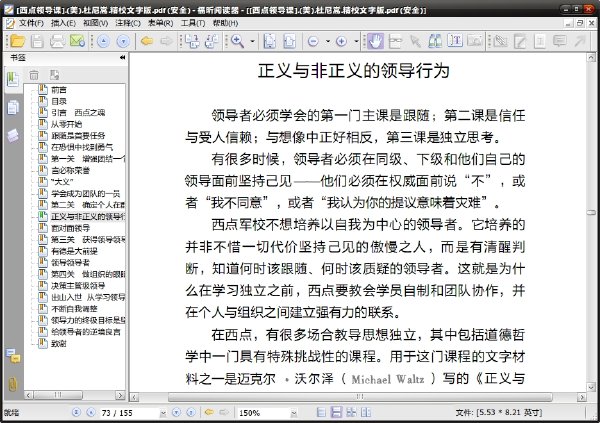Select the 前言 bookmark
Image resolution: width=600 pixels, height=423 pixels.
[x=59, y=90]
